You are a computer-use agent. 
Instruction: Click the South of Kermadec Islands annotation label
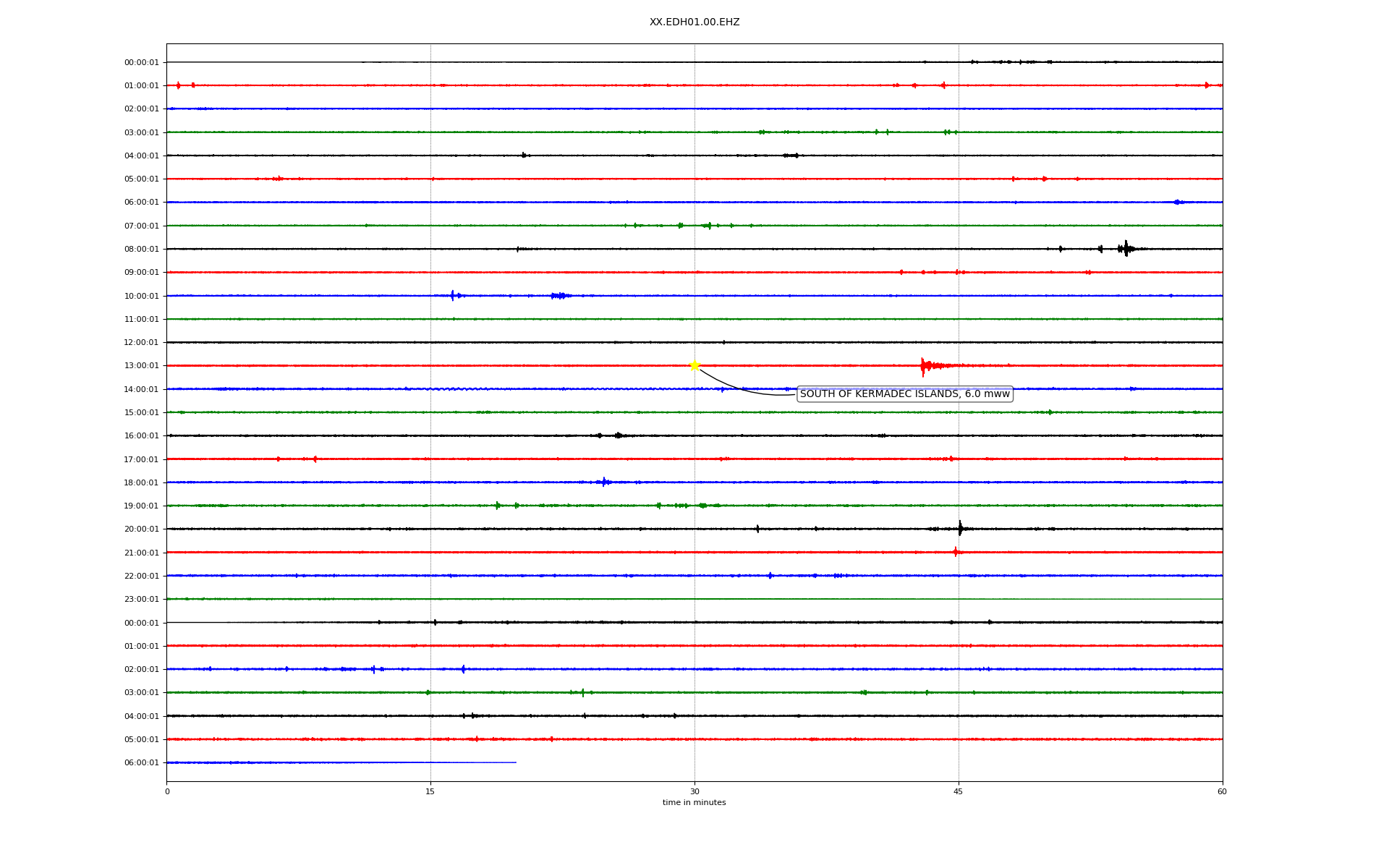[x=904, y=394]
